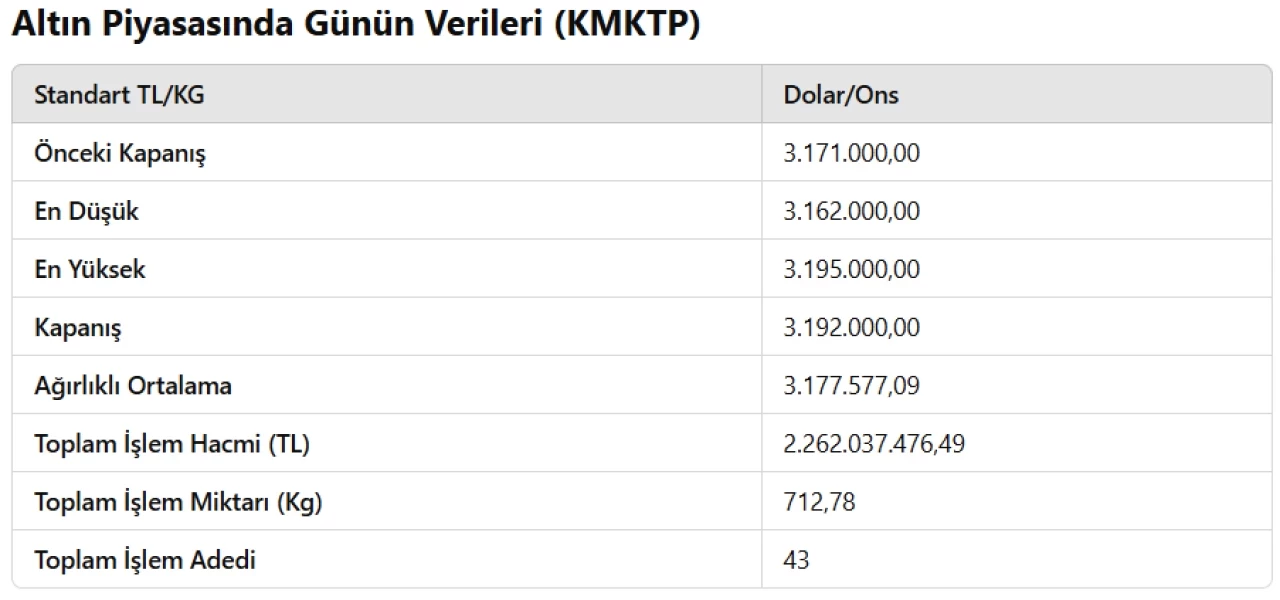The image size is (1280, 600).
Task: Select the transaction count value 43
Action: point(796,560)
